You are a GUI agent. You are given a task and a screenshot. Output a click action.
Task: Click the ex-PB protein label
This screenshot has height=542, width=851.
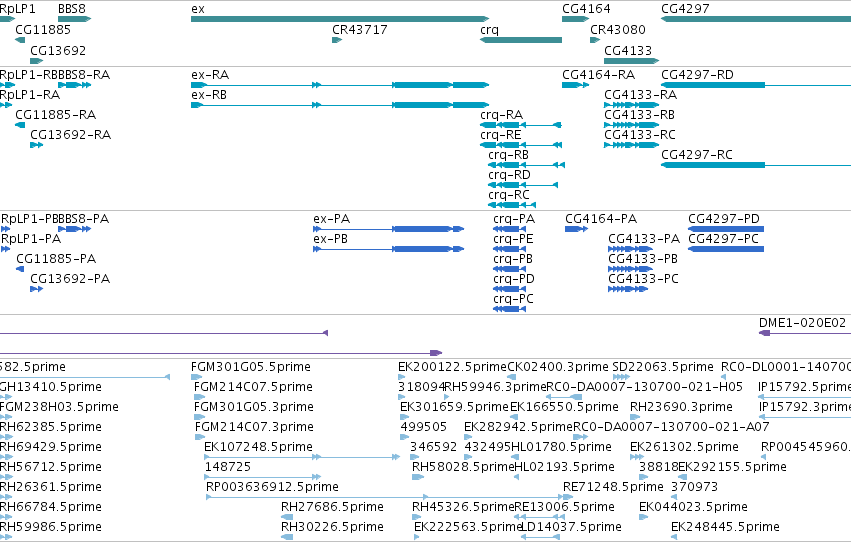[330, 239]
